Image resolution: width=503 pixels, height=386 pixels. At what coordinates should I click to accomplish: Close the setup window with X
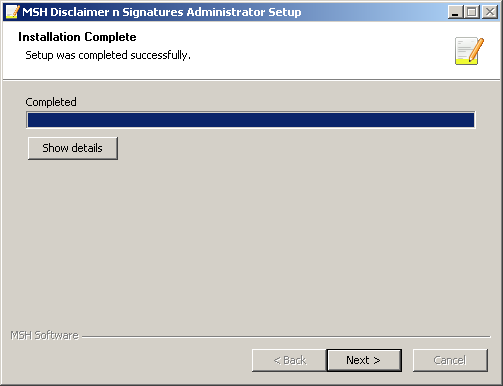coord(490,12)
